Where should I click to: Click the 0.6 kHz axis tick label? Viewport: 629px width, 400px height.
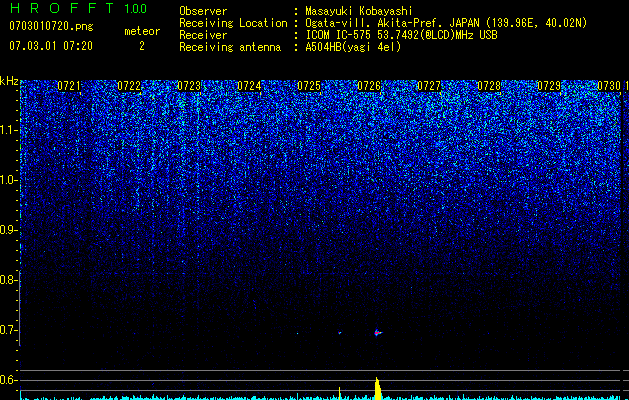click(8, 380)
